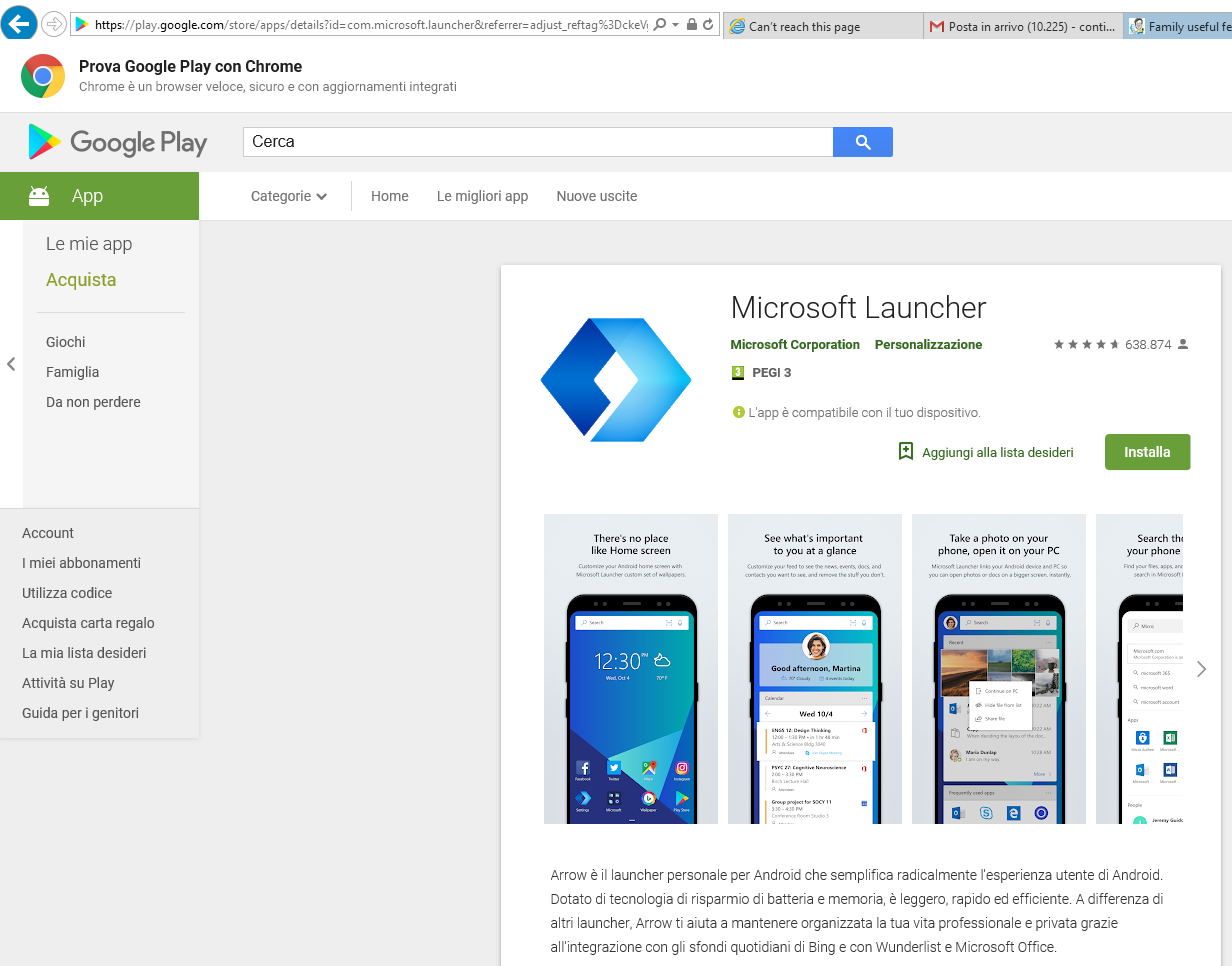The height and width of the screenshot is (966, 1232).
Task: Click the wishlist bookmark icon
Action: click(906, 452)
